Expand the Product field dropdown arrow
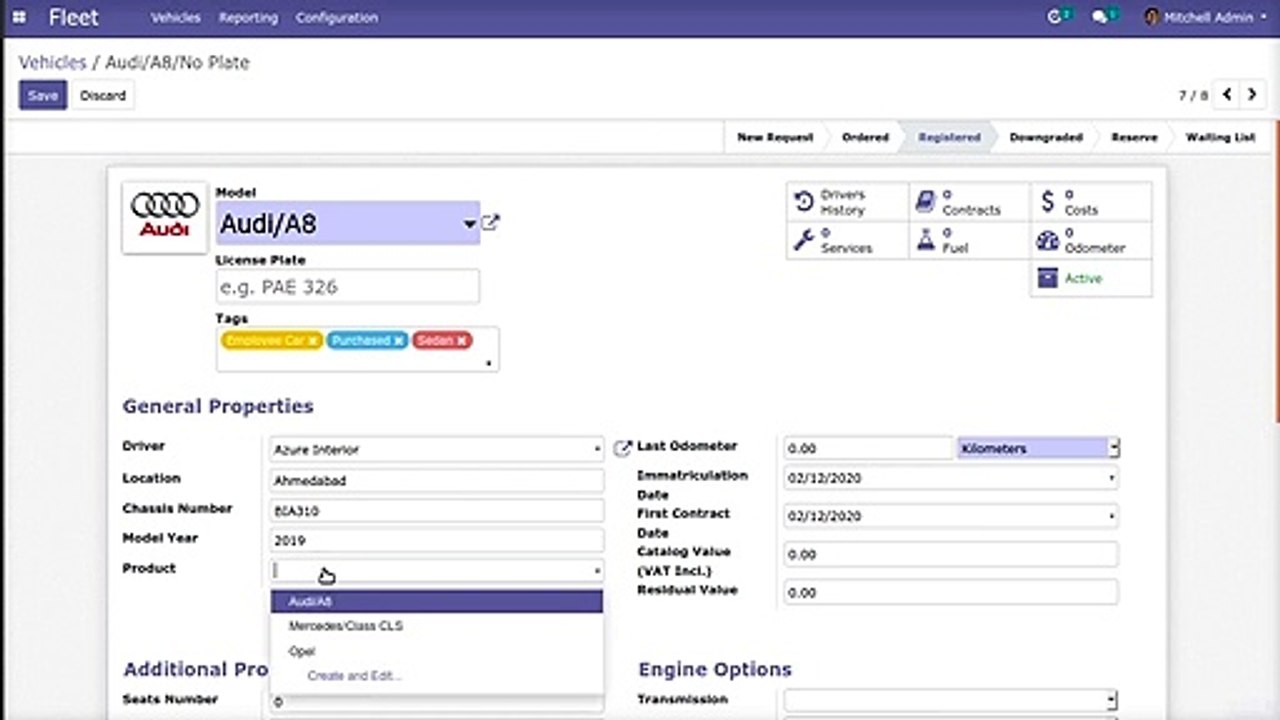 coord(597,571)
